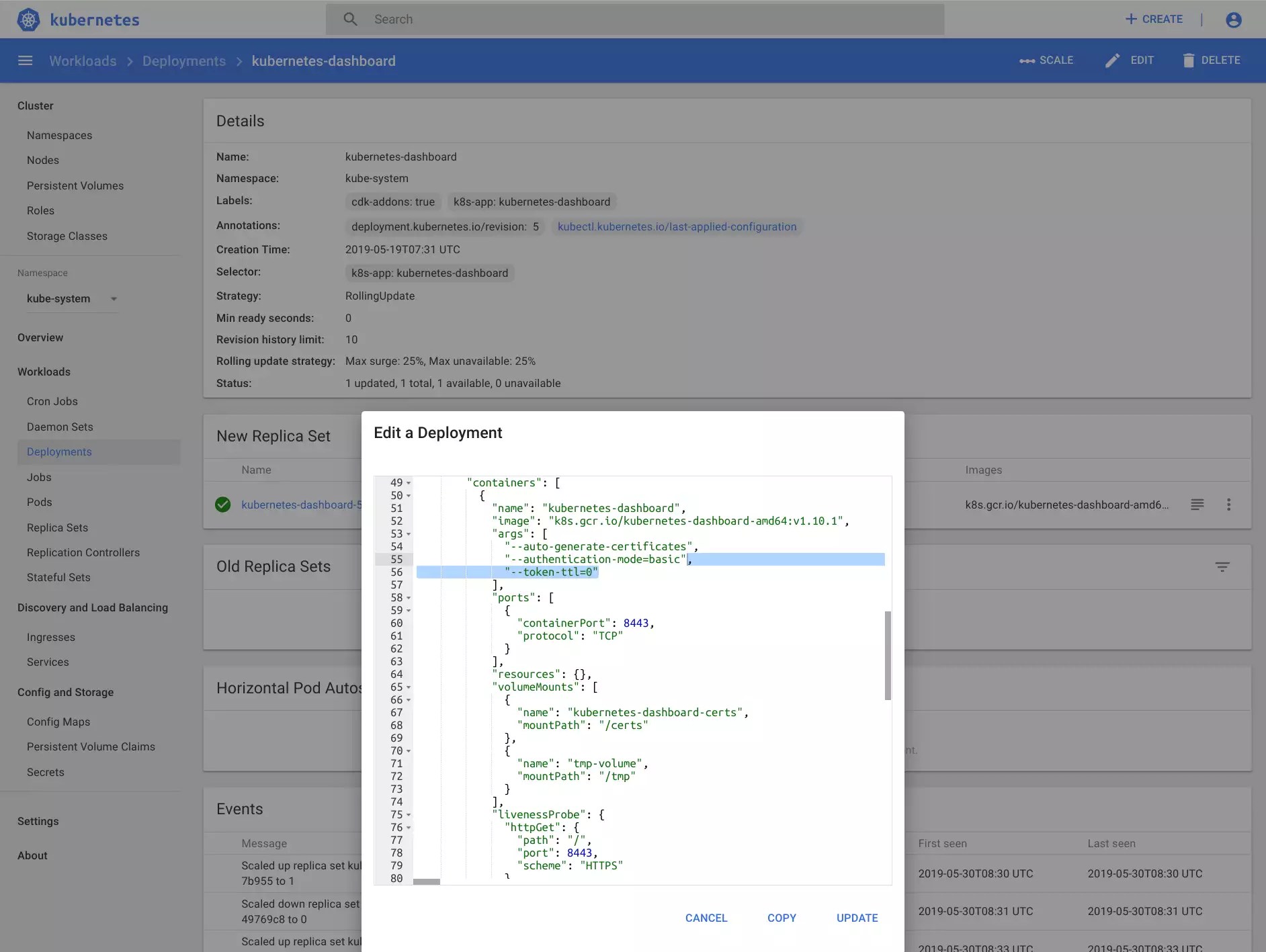Open Roles in the sidebar
The image size is (1266, 952).
[x=40, y=210]
